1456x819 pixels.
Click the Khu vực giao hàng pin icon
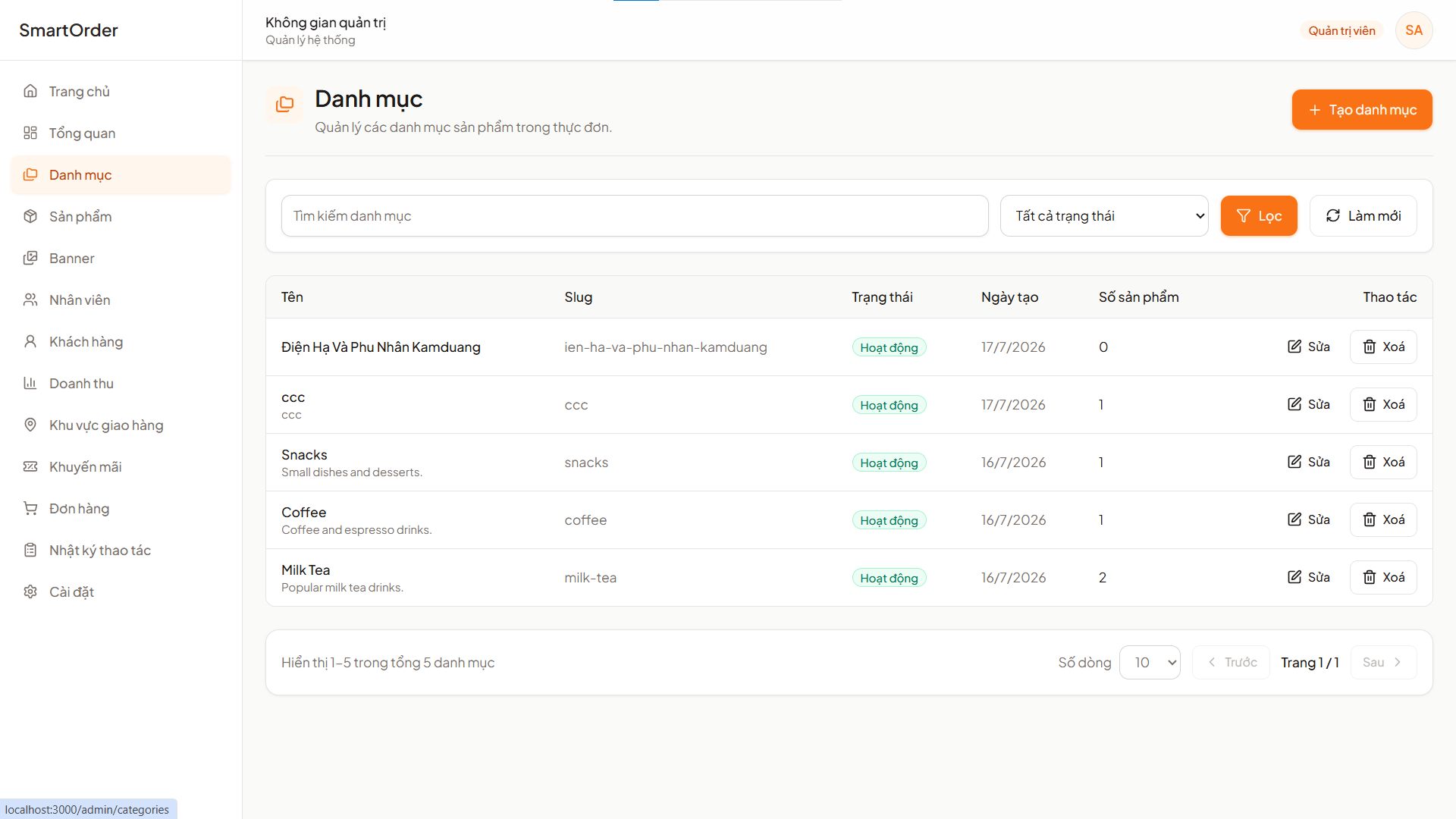pos(30,425)
